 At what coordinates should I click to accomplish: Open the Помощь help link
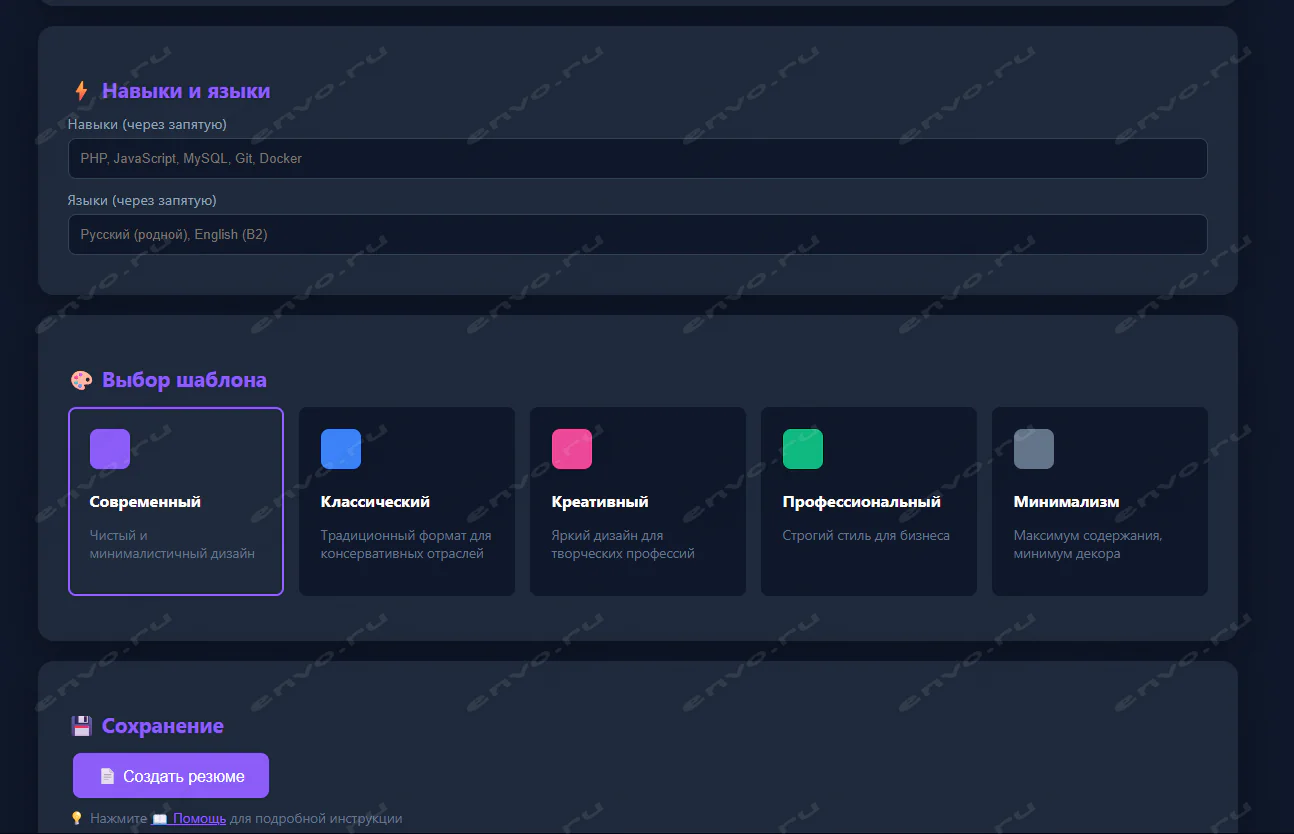[x=199, y=818]
